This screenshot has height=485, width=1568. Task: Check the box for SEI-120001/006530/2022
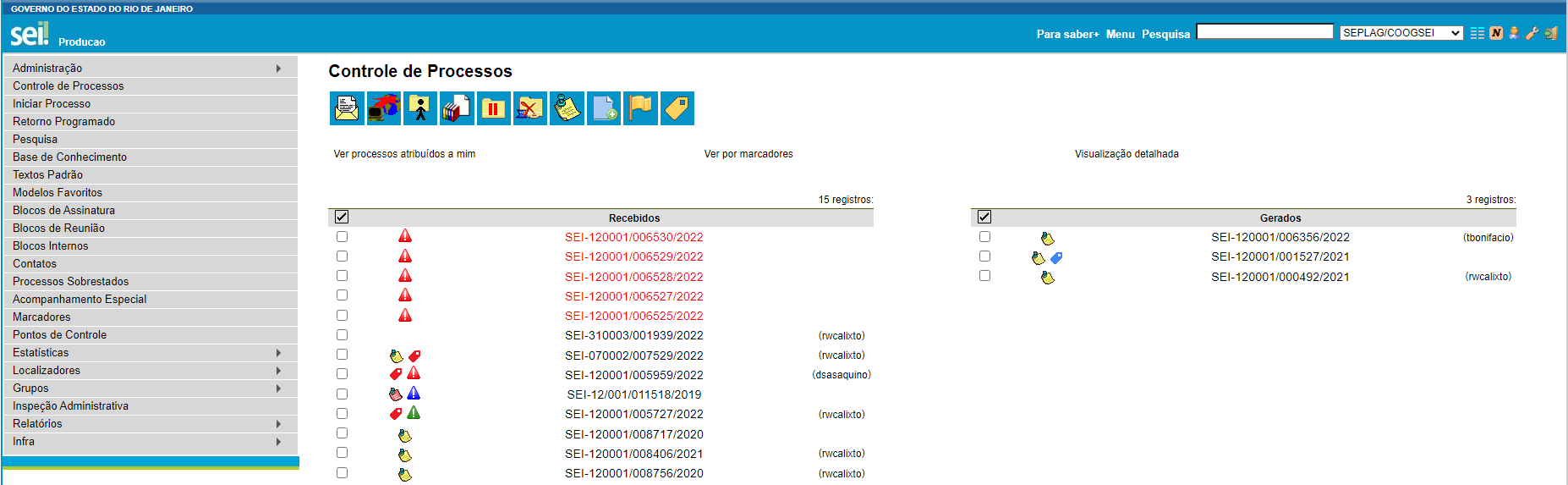[342, 237]
